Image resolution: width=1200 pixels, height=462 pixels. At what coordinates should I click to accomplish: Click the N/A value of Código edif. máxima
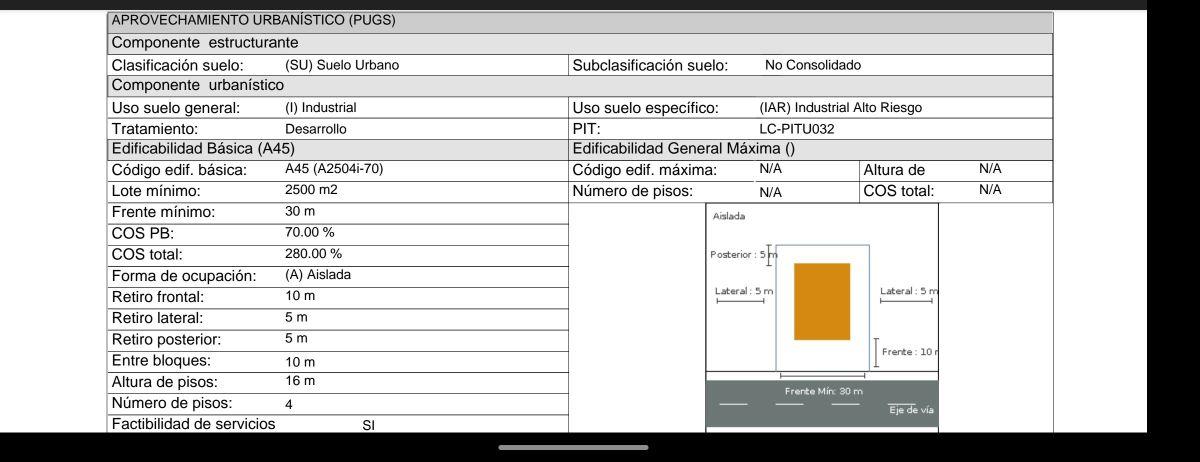click(x=770, y=170)
